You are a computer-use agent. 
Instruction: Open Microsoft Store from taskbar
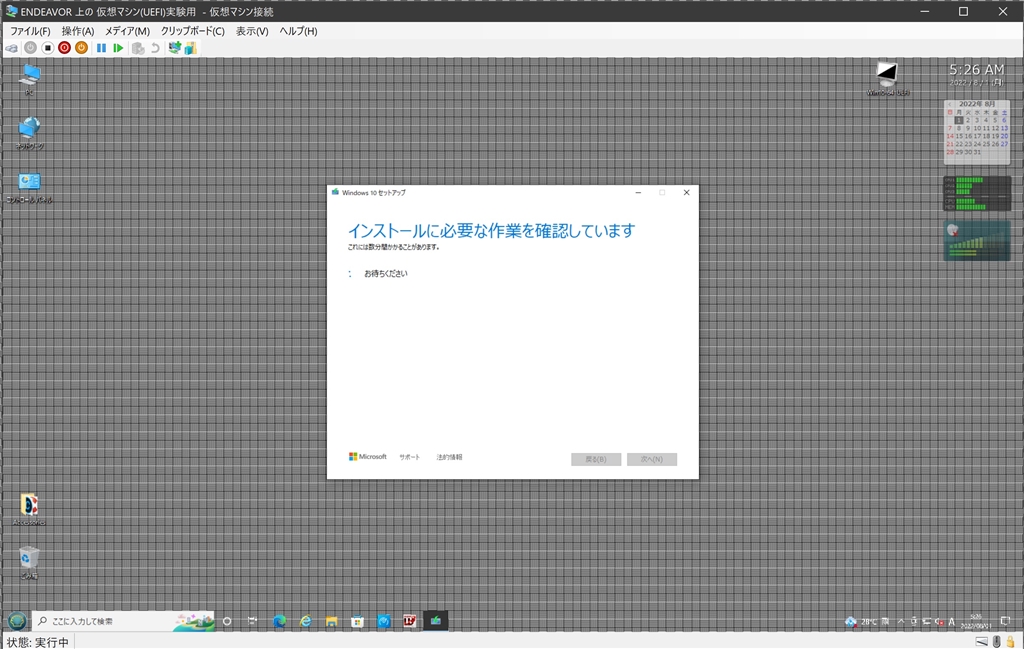(x=357, y=621)
